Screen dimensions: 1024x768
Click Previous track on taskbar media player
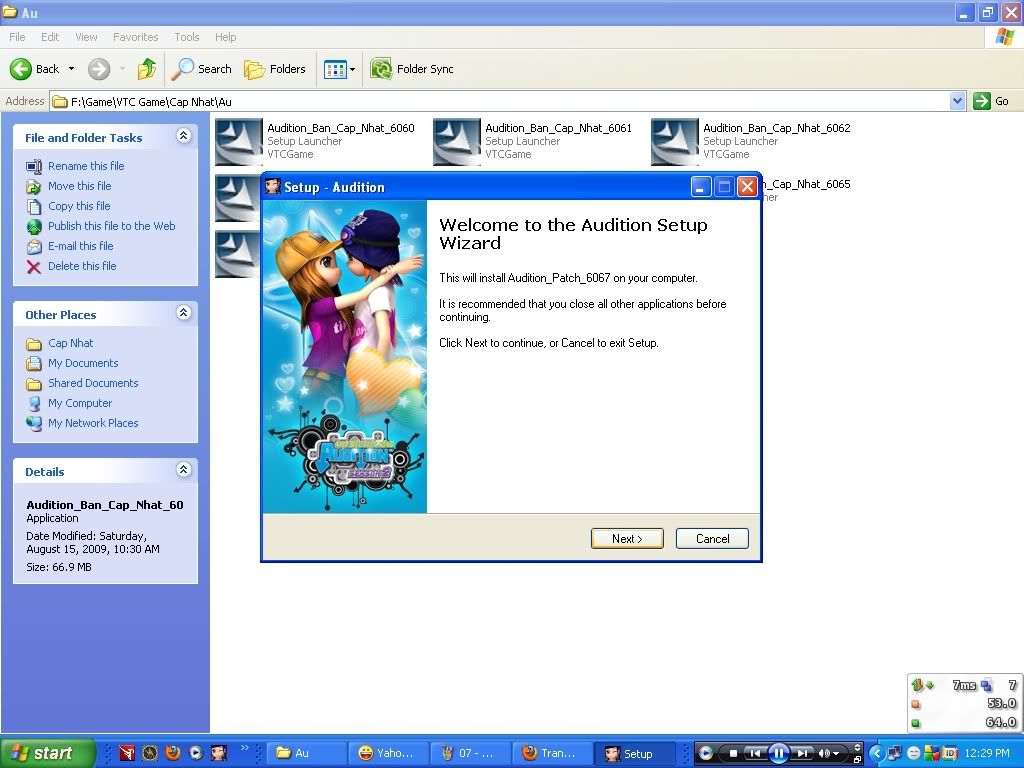(754, 753)
